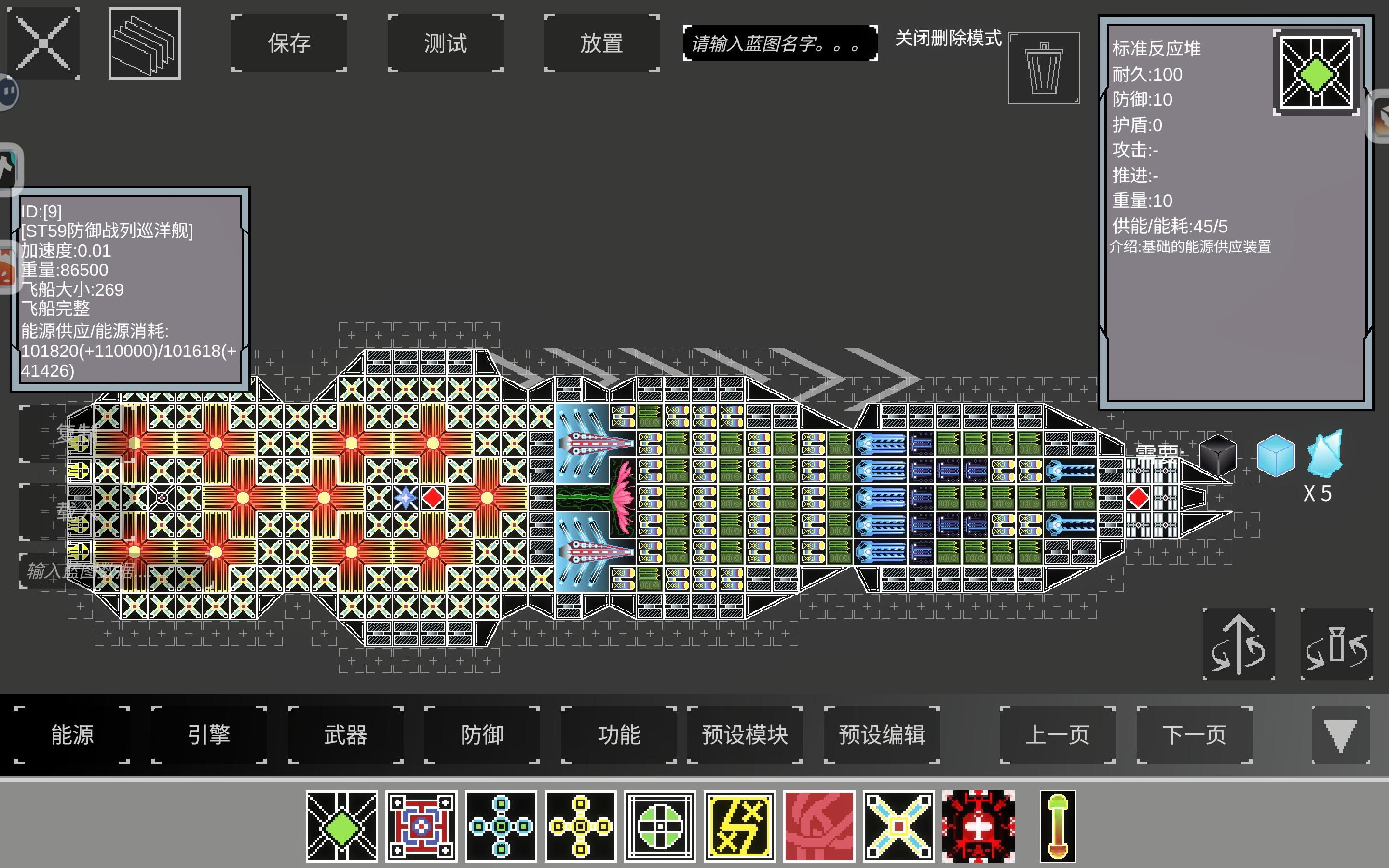
Task: Collapse the bottom panel with down triangle
Action: pos(1340,735)
